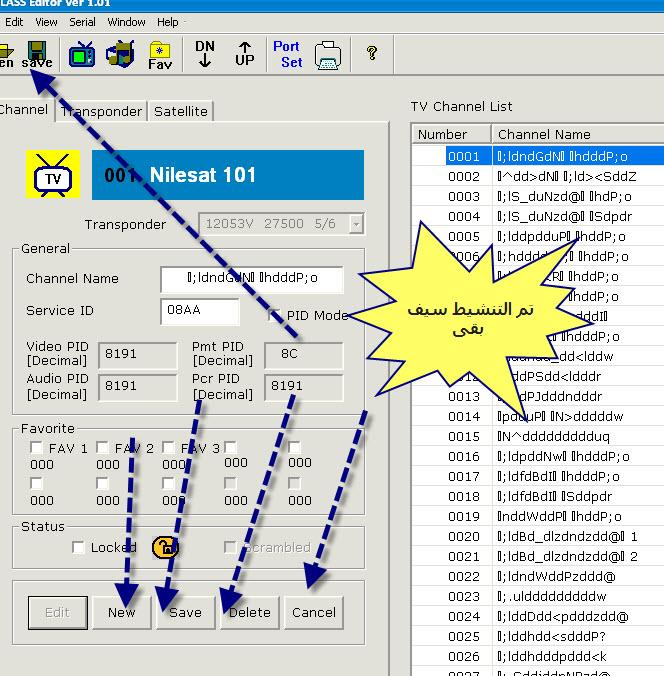The image size is (664, 676).
Task: Click the yellow TV icon beside Nilesat 101
Action: coord(53,174)
